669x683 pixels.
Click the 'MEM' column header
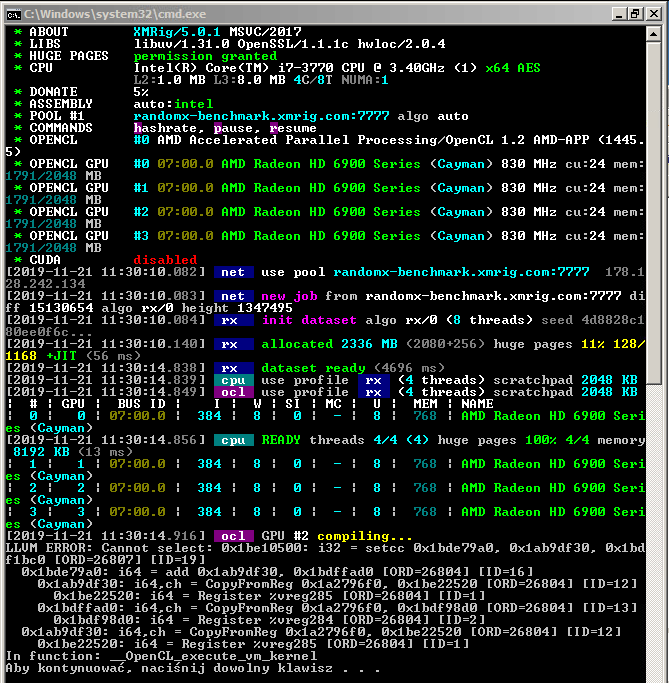click(x=425, y=404)
